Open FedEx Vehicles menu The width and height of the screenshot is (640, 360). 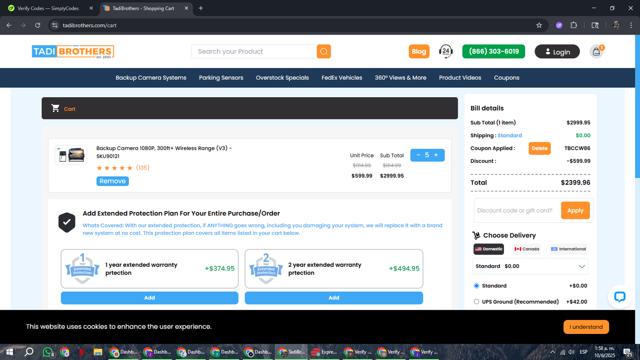[x=342, y=78]
